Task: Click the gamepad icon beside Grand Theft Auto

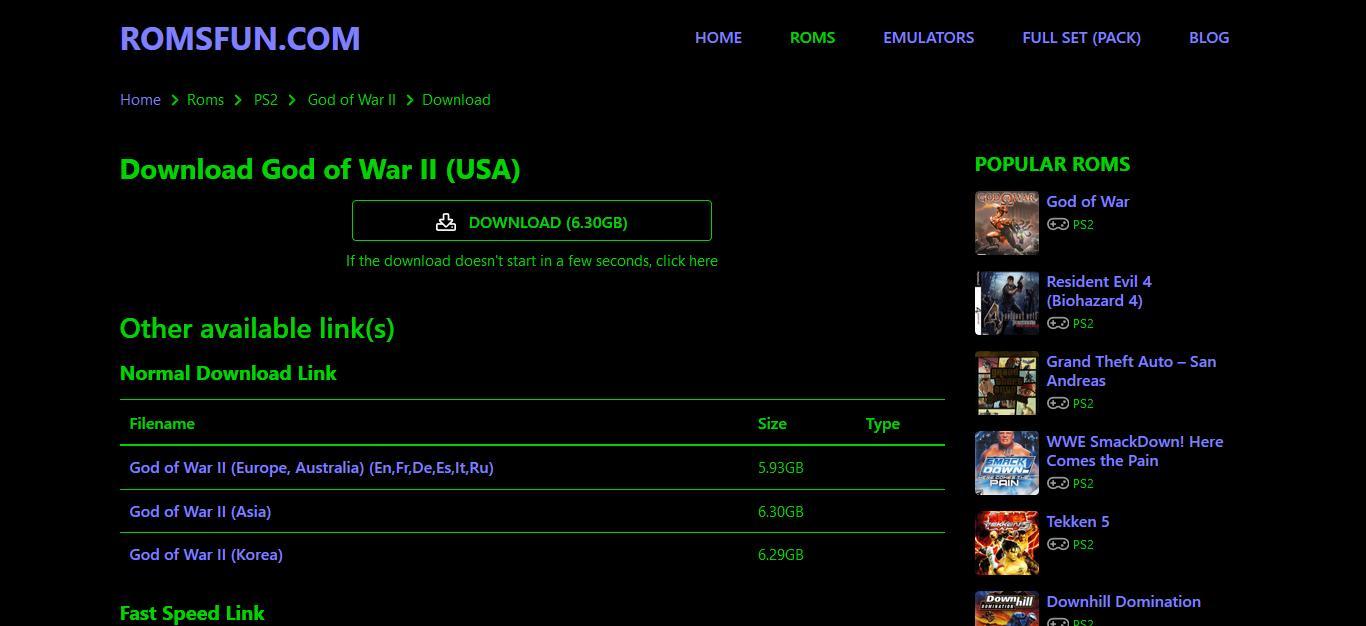Action: pos(1058,403)
